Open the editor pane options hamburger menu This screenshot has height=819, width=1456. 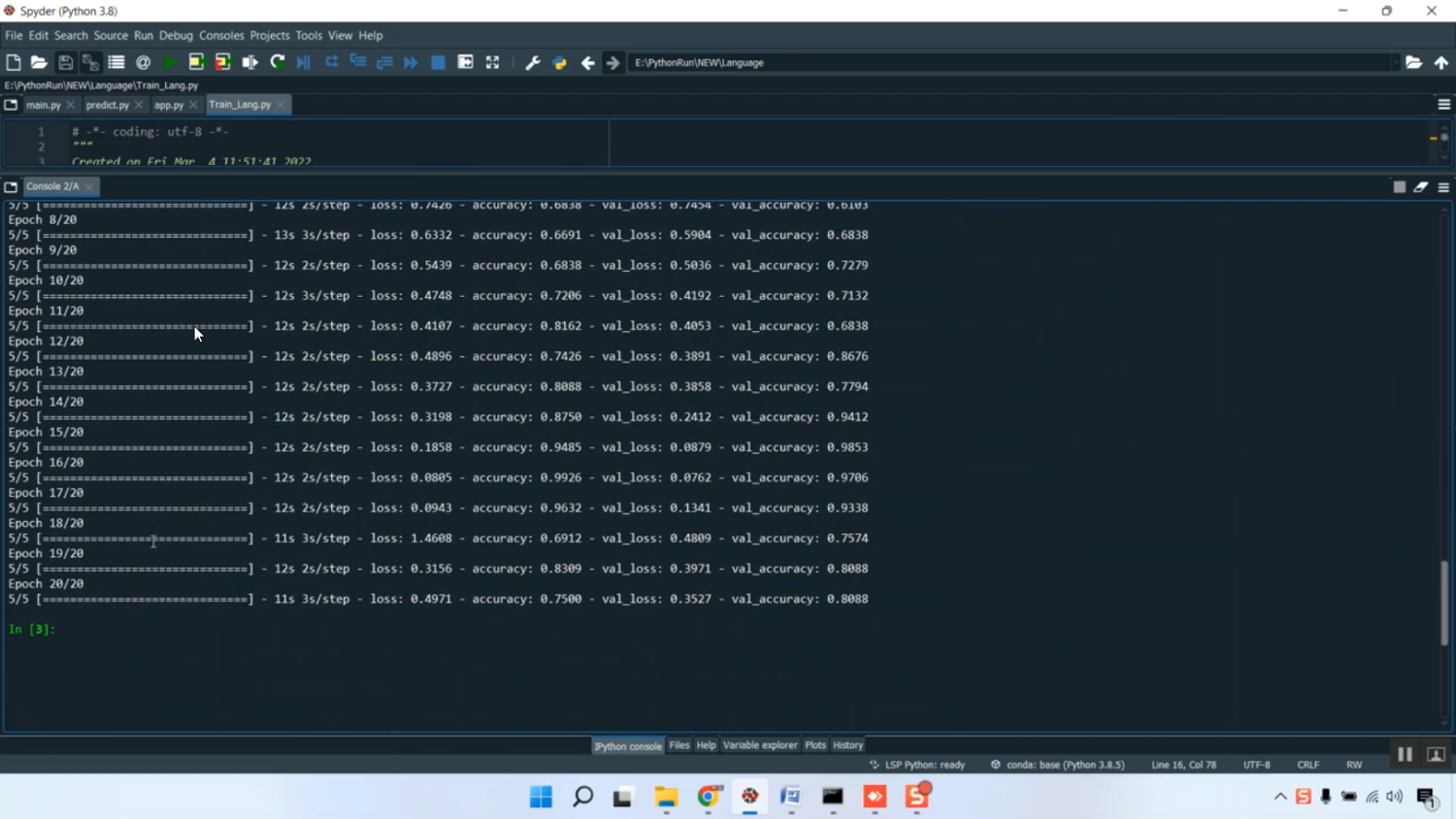point(1443,105)
